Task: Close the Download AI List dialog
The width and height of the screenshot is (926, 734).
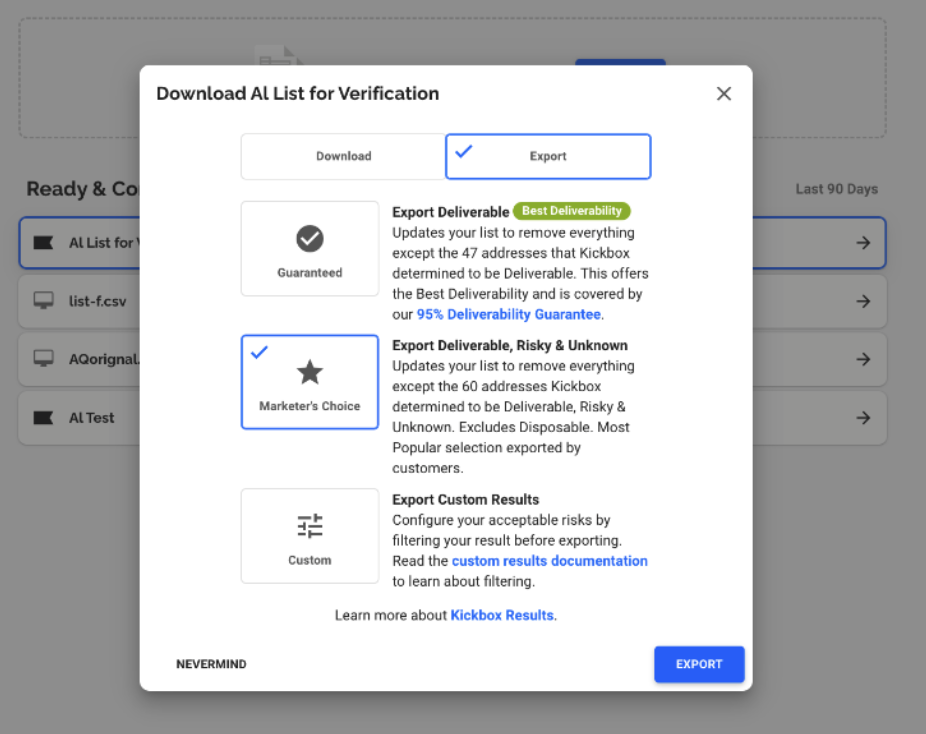Action: click(723, 93)
